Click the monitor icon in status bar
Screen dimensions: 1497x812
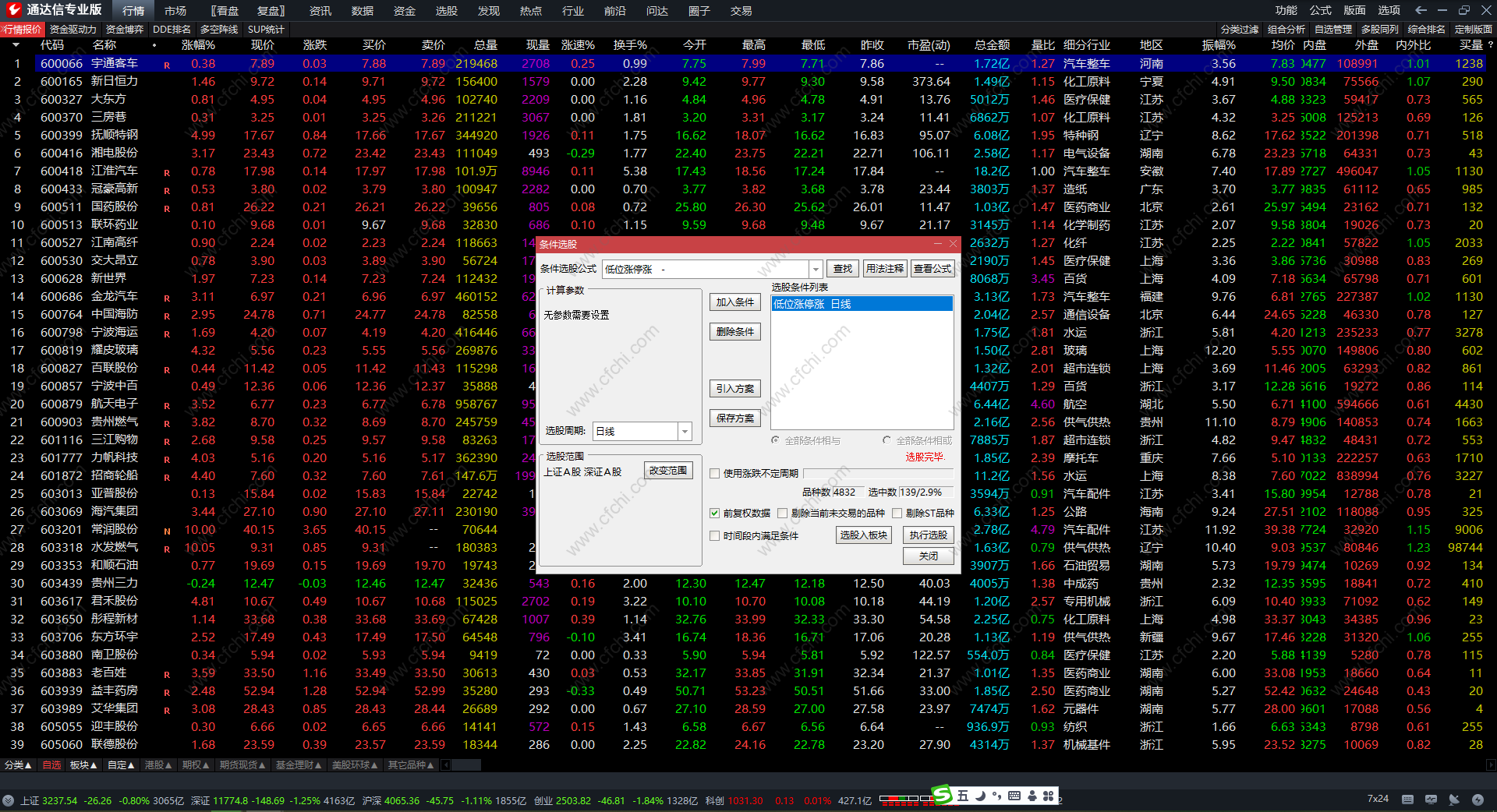point(1431,800)
